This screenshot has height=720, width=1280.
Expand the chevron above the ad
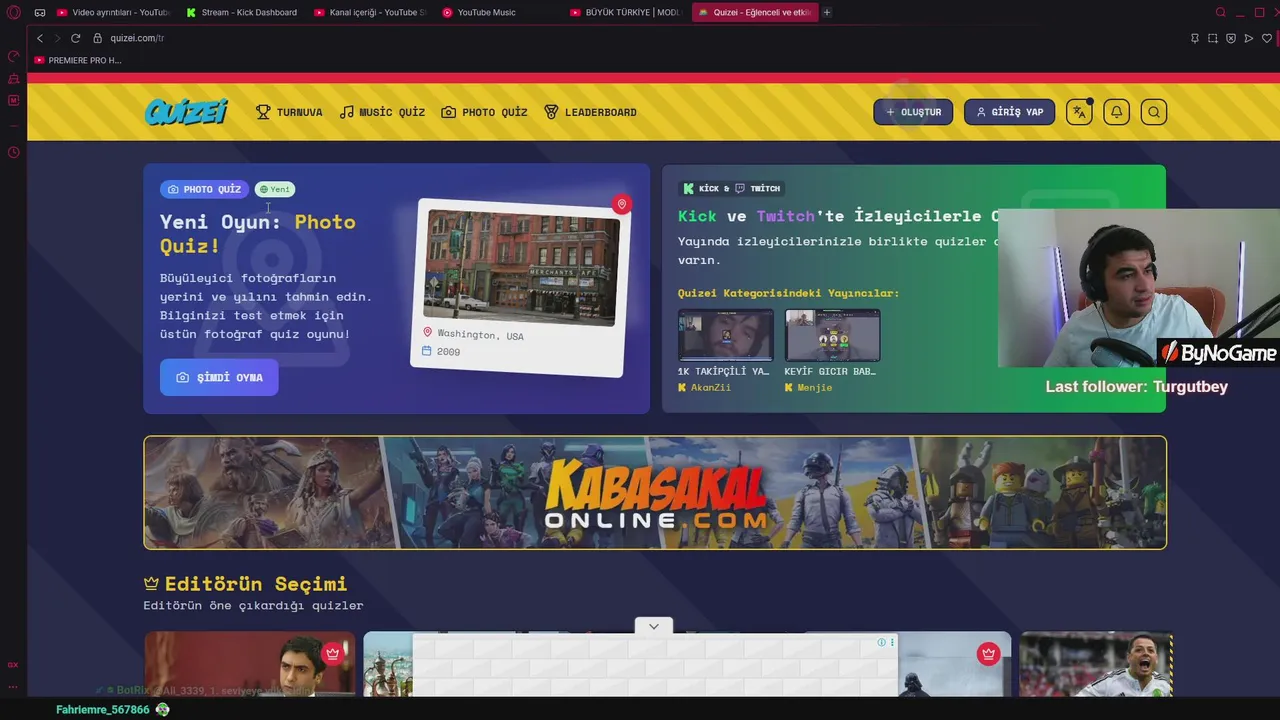click(653, 626)
